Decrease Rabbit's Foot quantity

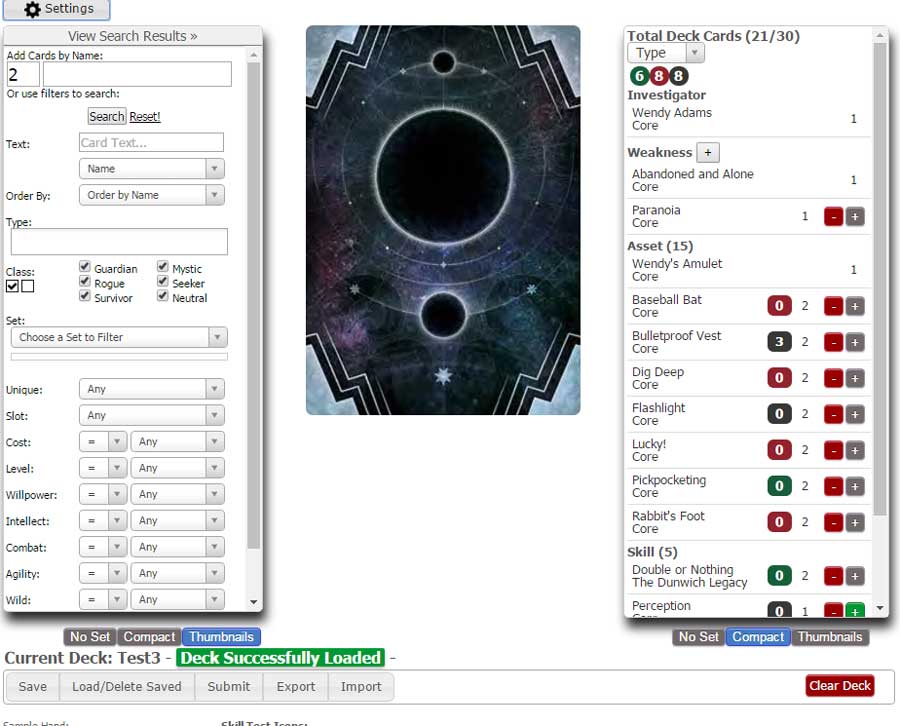pyautogui.click(x=833, y=522)
